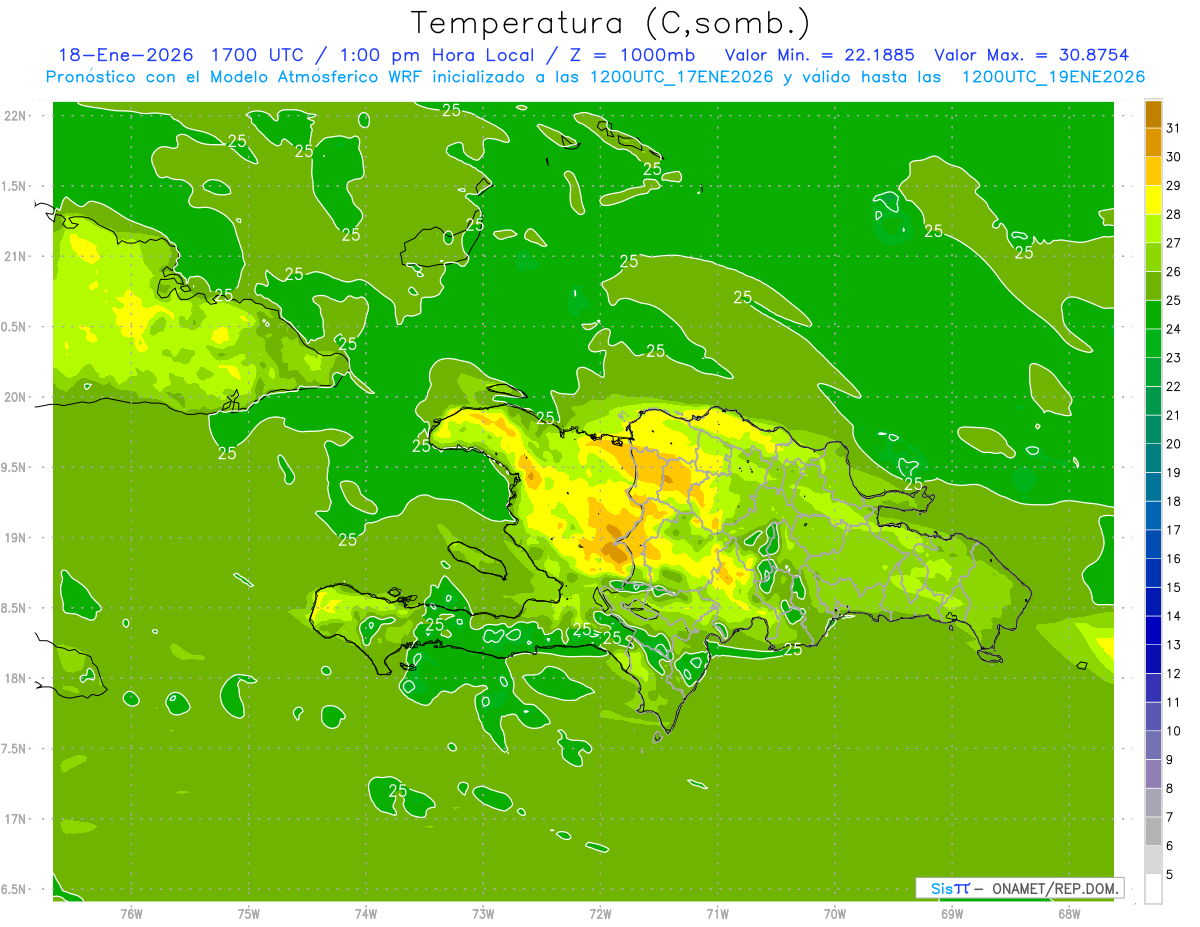Click the '21N' latitude axis label
This screenshot has height=927, width=1200.
(16, 257)
